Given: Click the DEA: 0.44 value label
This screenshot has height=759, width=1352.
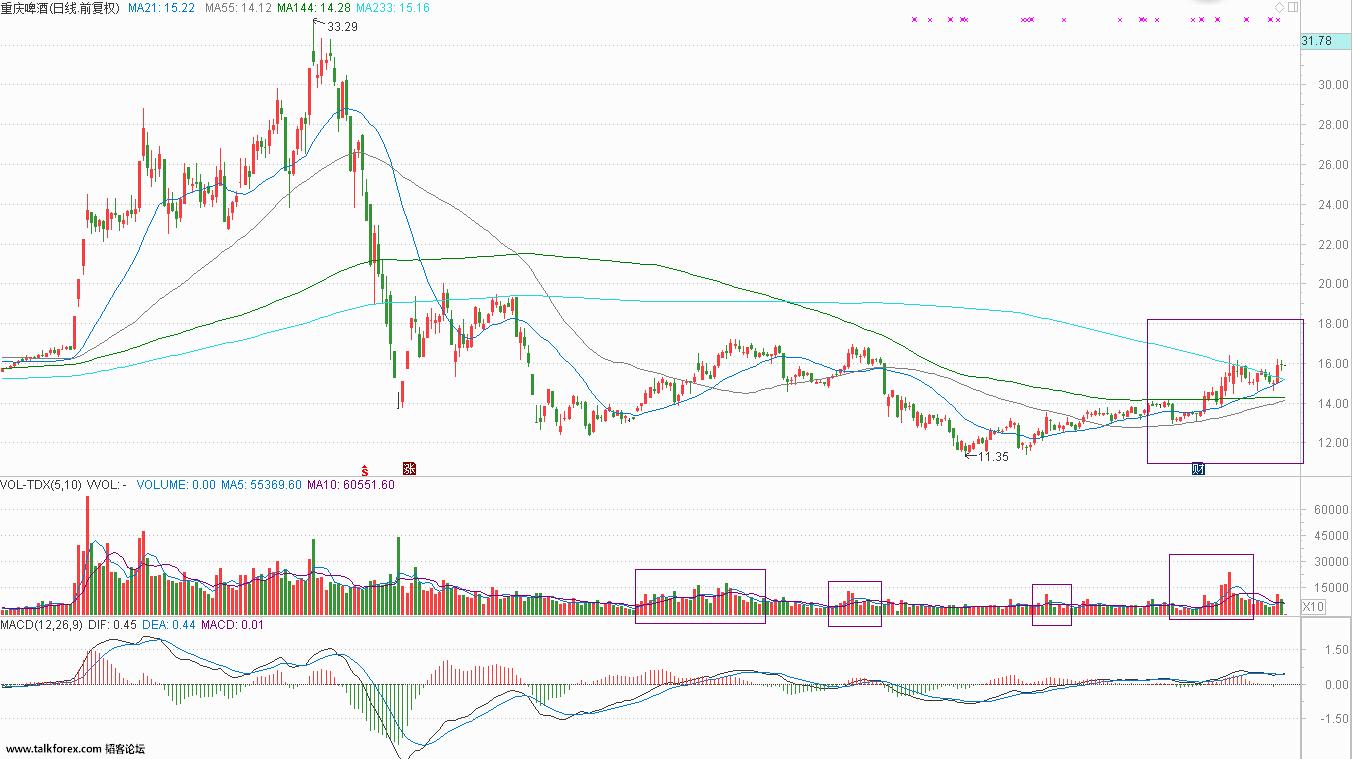Looking at the screenshot, I should tap(169, 624).
